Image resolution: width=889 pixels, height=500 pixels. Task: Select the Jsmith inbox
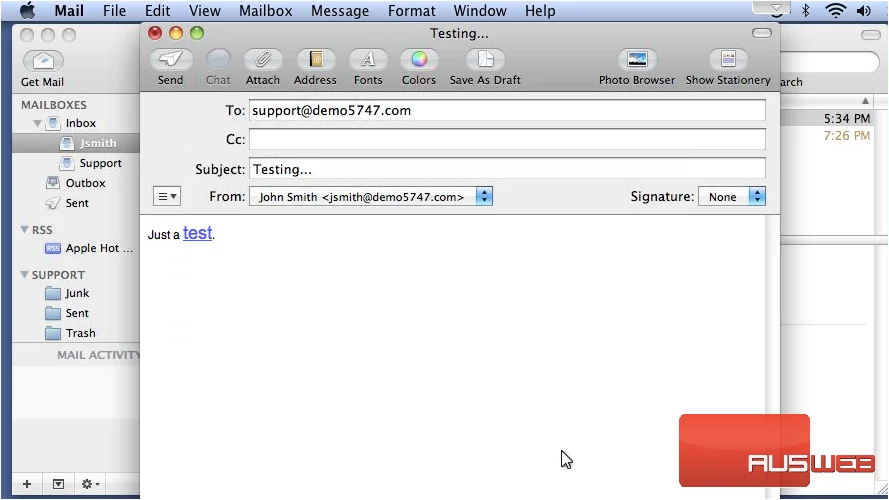point(76,143)
